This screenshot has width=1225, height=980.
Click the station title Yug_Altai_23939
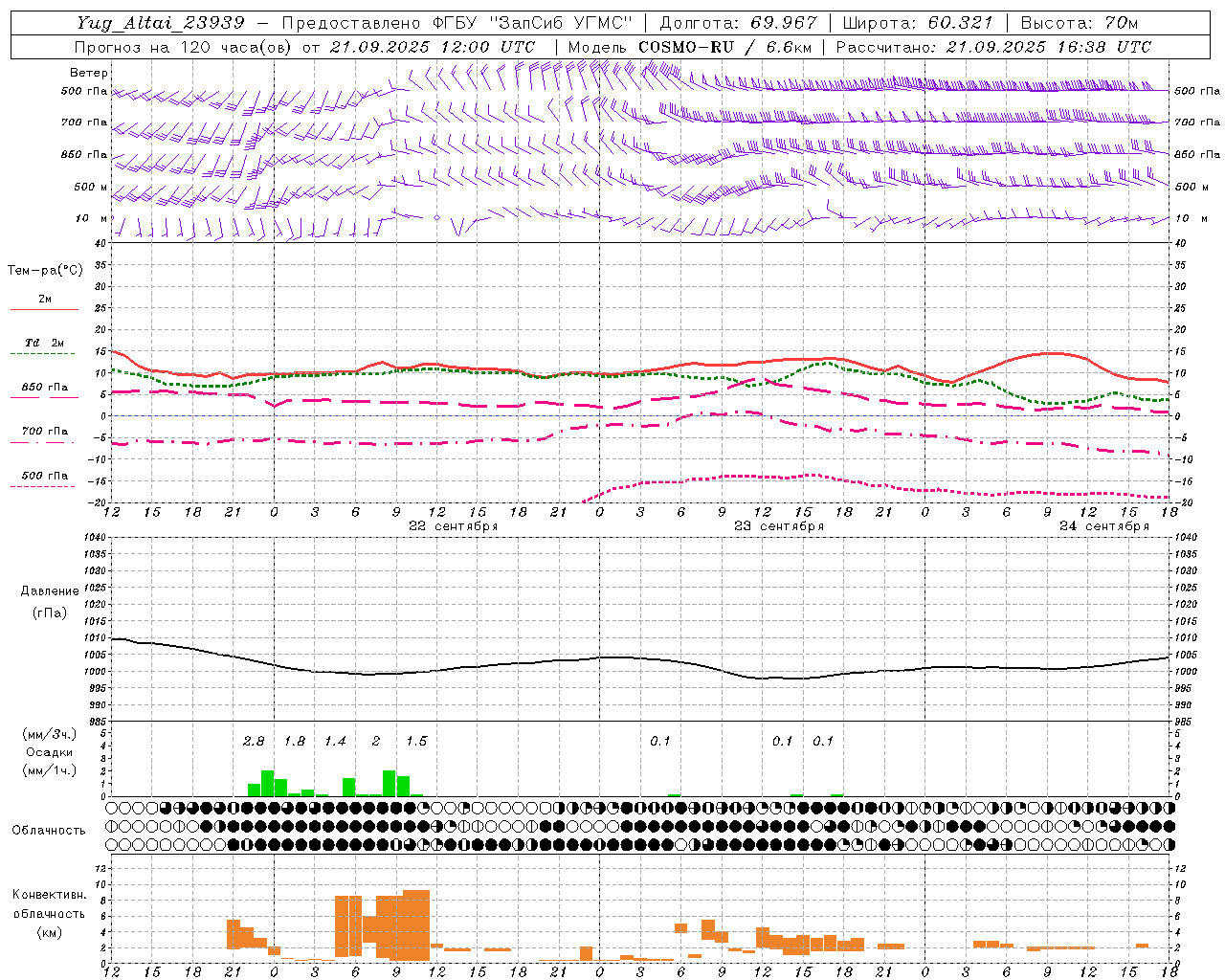click(x=161, y=23)
